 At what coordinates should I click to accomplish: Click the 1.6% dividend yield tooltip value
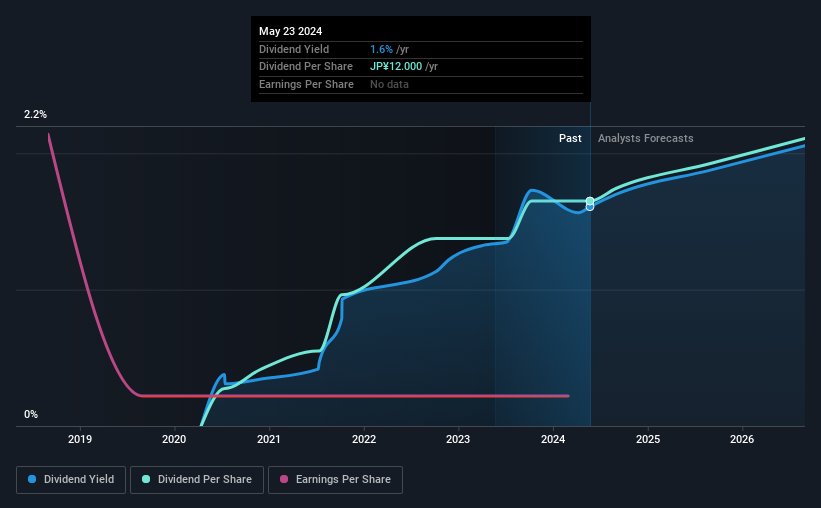coord(381,49)
